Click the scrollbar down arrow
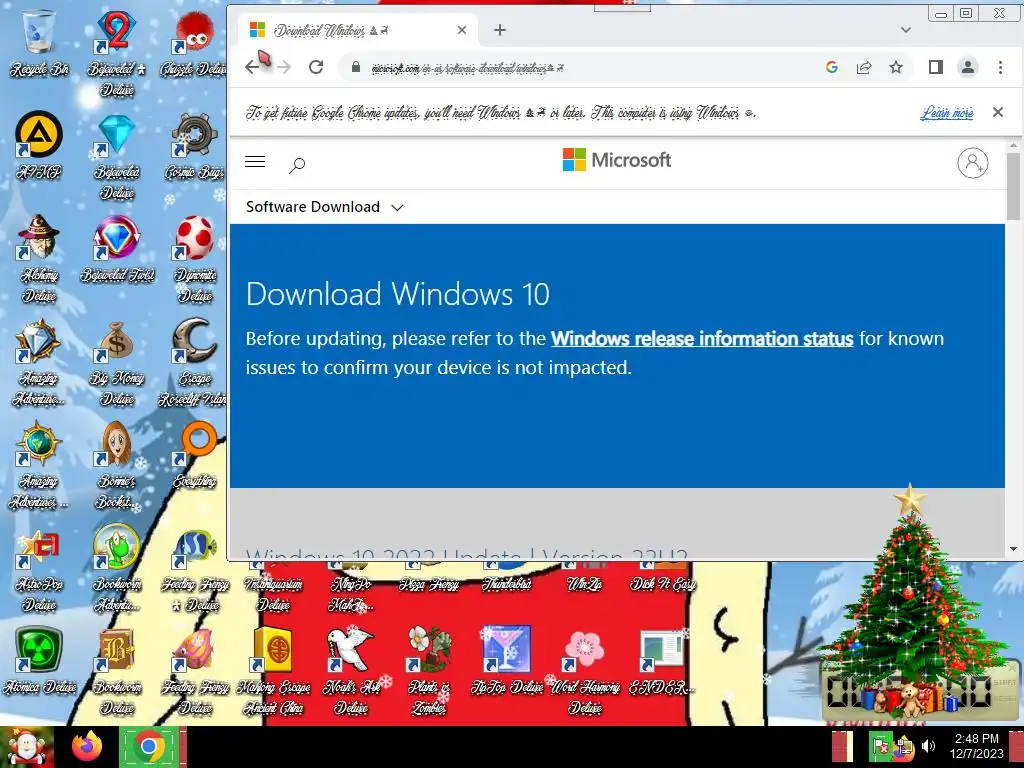1024x768 pixels. [1013, 549]
